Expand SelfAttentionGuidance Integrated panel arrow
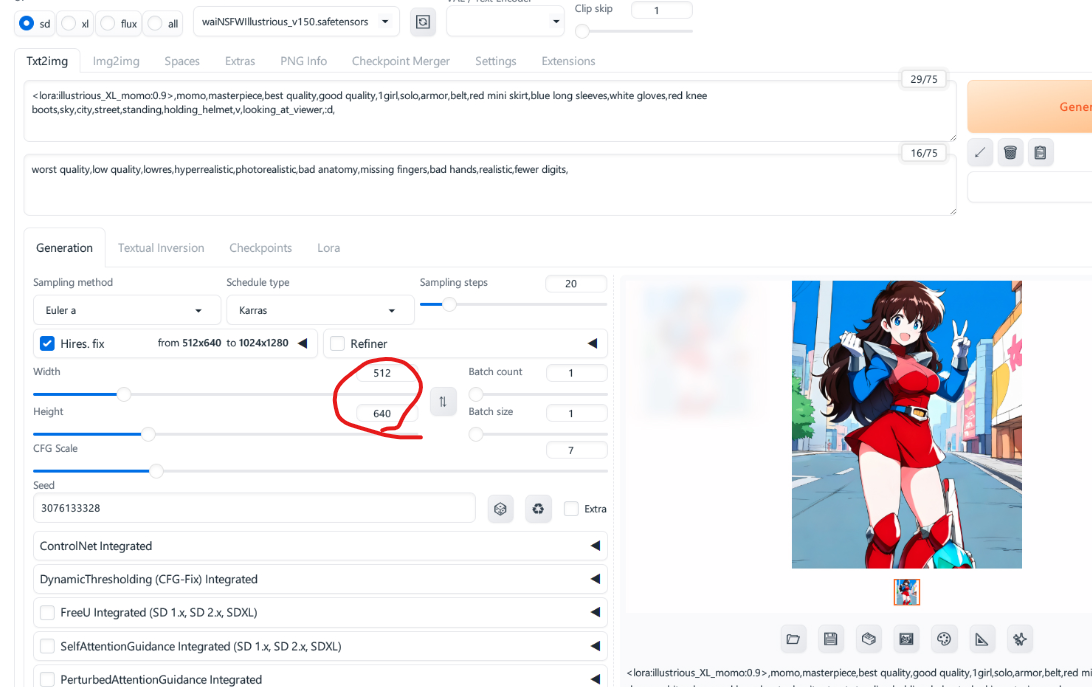The image size is (1092, 687). point(595,646)
